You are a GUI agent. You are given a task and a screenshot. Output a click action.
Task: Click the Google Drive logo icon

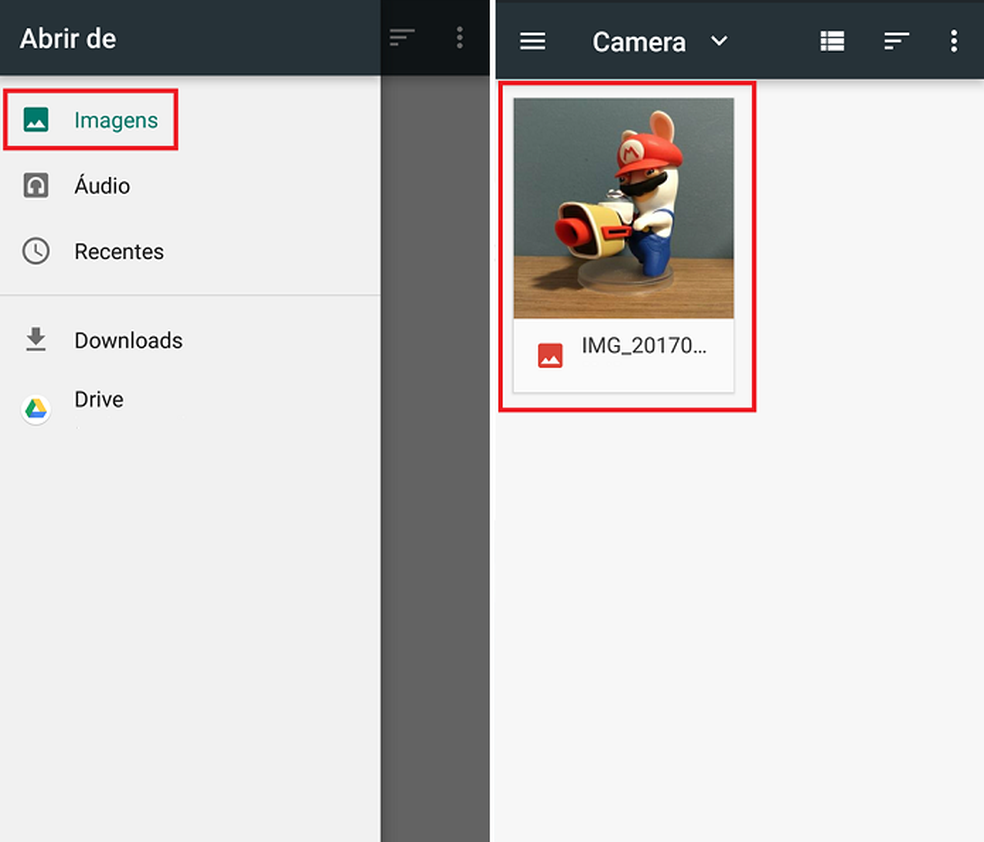[x=36, y=409]
